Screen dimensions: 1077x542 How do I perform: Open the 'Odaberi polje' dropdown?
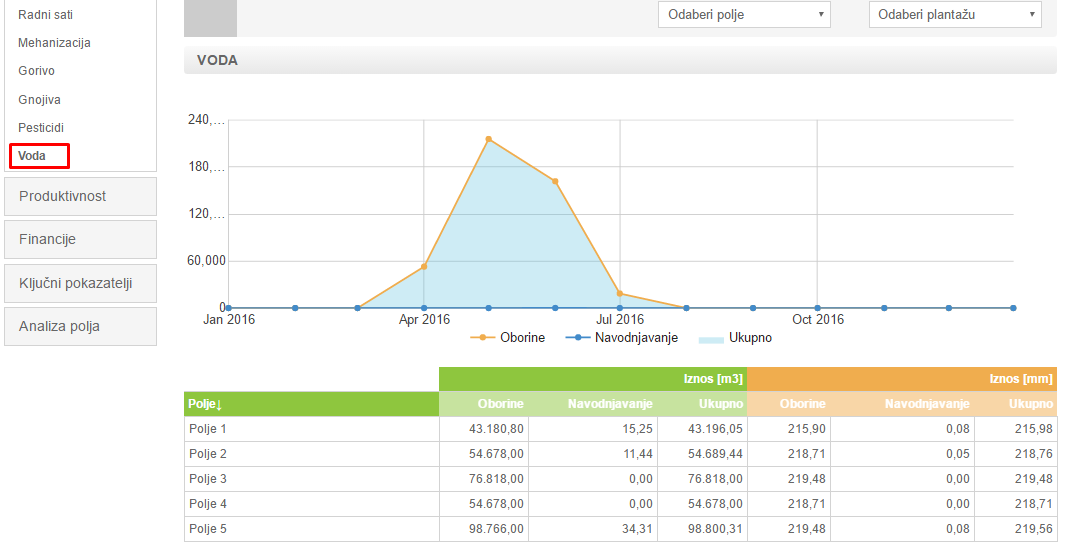(x=746, y=14)
